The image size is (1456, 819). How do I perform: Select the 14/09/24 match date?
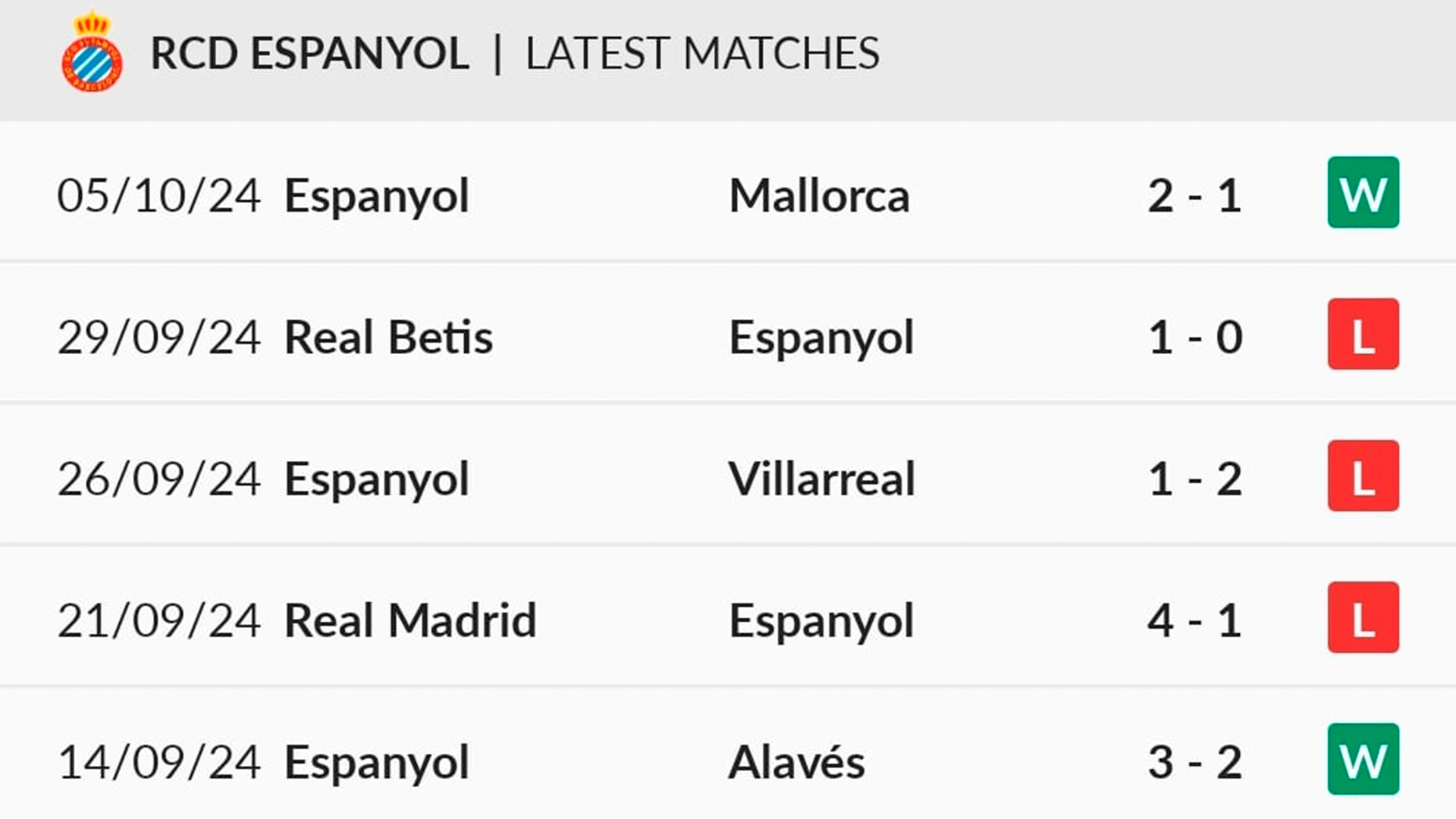coord(159,763)
